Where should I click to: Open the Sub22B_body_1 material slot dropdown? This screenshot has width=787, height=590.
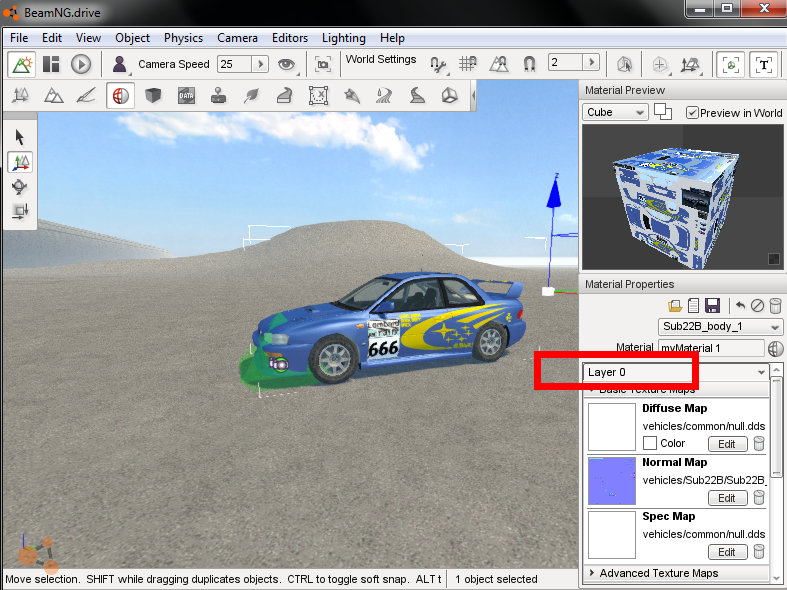click(x=720, y=327)
